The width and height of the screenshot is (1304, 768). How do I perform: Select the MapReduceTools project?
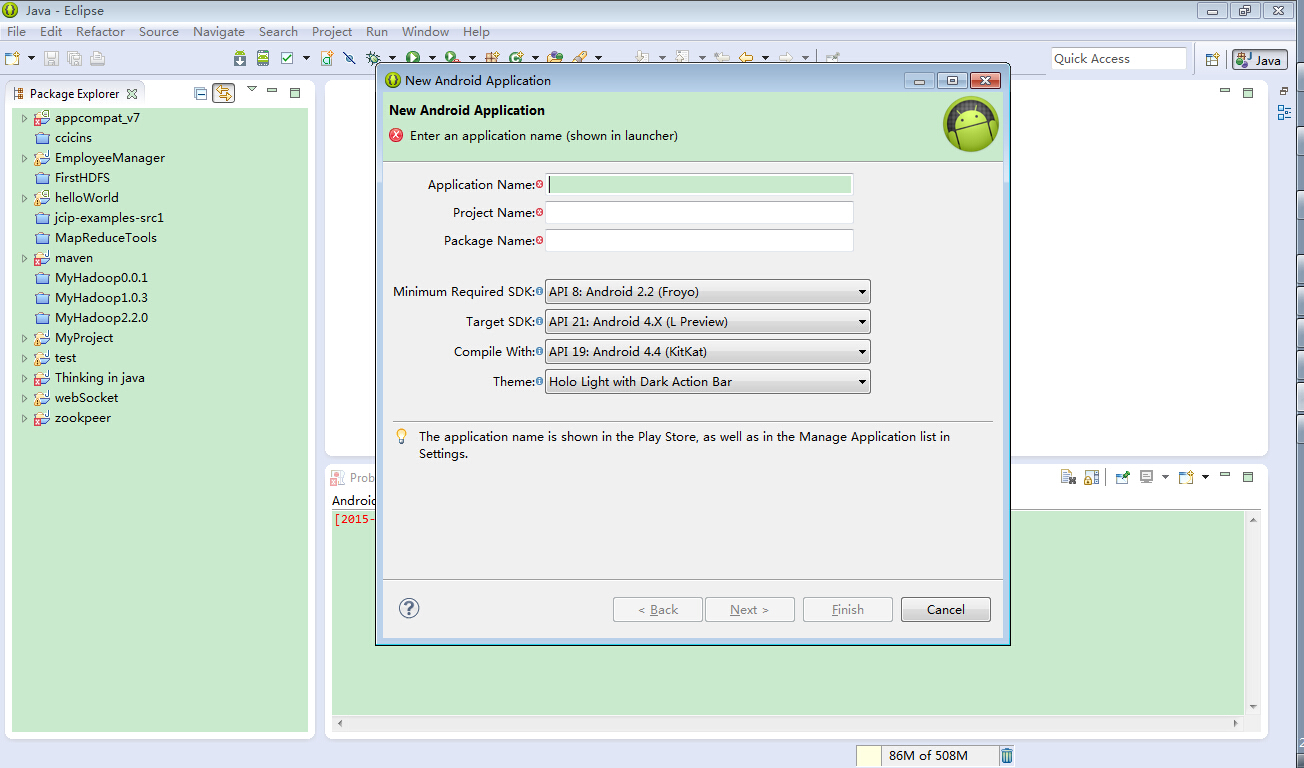[x=105, y=238]
